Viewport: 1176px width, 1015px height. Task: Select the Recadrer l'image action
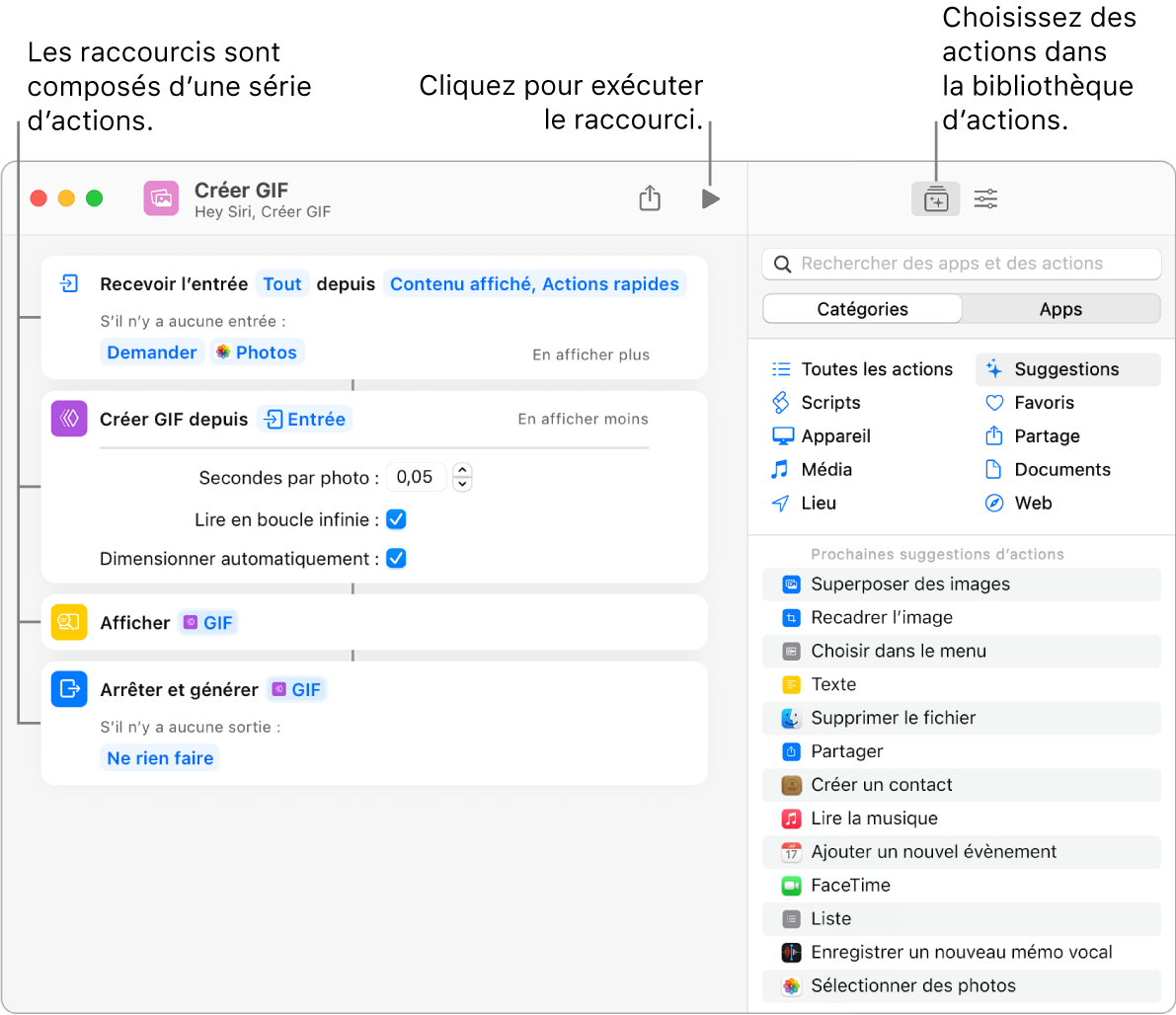coord(962,617)
